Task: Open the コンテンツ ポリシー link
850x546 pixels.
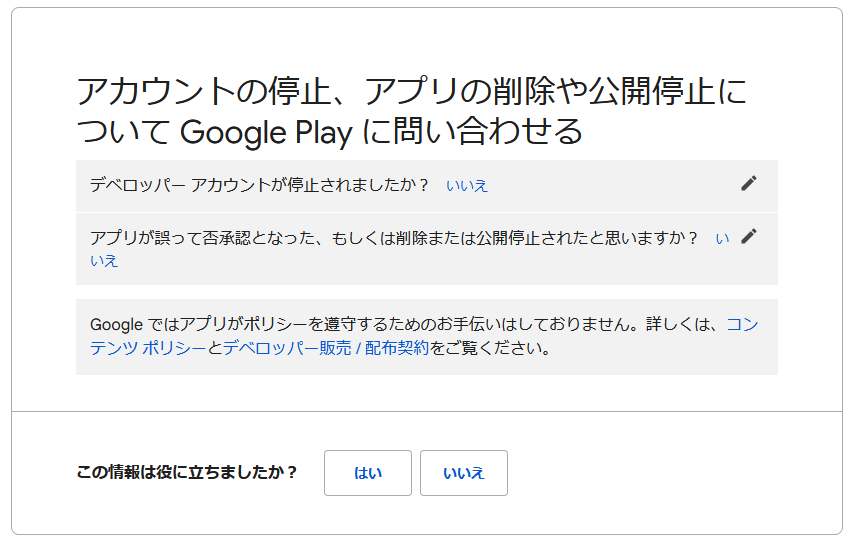Action: click(424, 336)
